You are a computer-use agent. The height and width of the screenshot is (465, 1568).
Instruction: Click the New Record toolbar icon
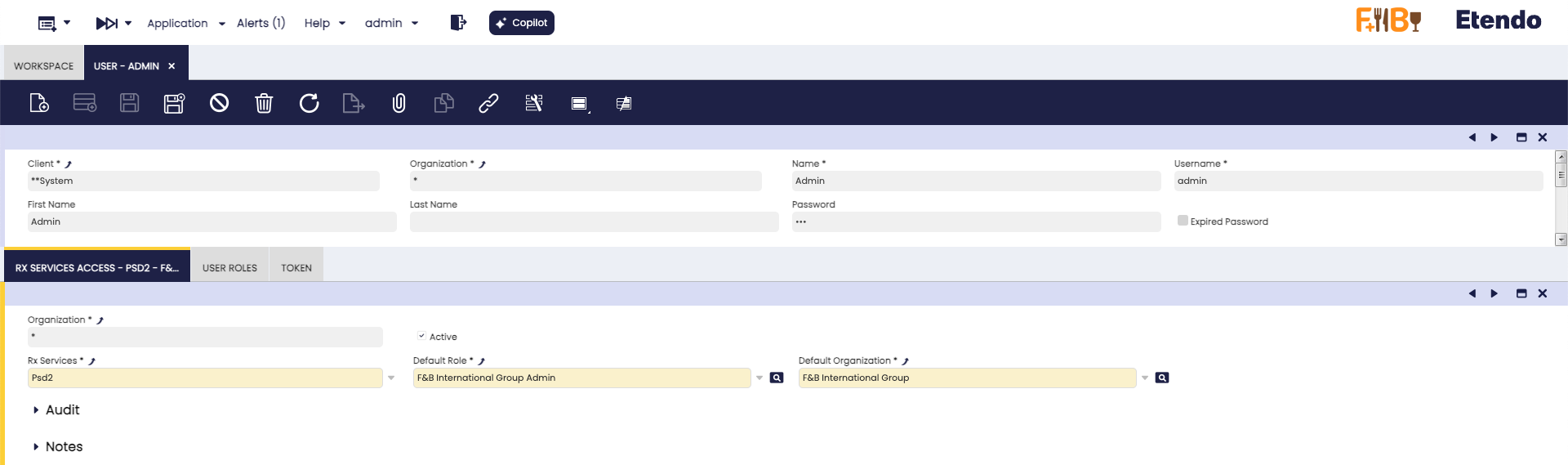39,103
